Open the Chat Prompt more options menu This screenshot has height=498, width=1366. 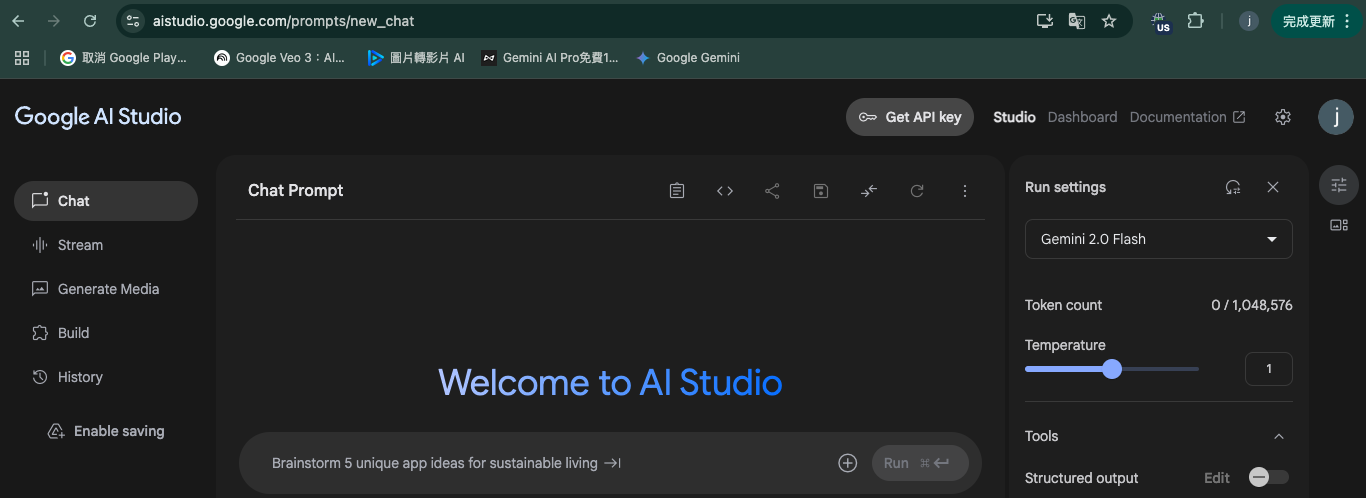point(965,191)
